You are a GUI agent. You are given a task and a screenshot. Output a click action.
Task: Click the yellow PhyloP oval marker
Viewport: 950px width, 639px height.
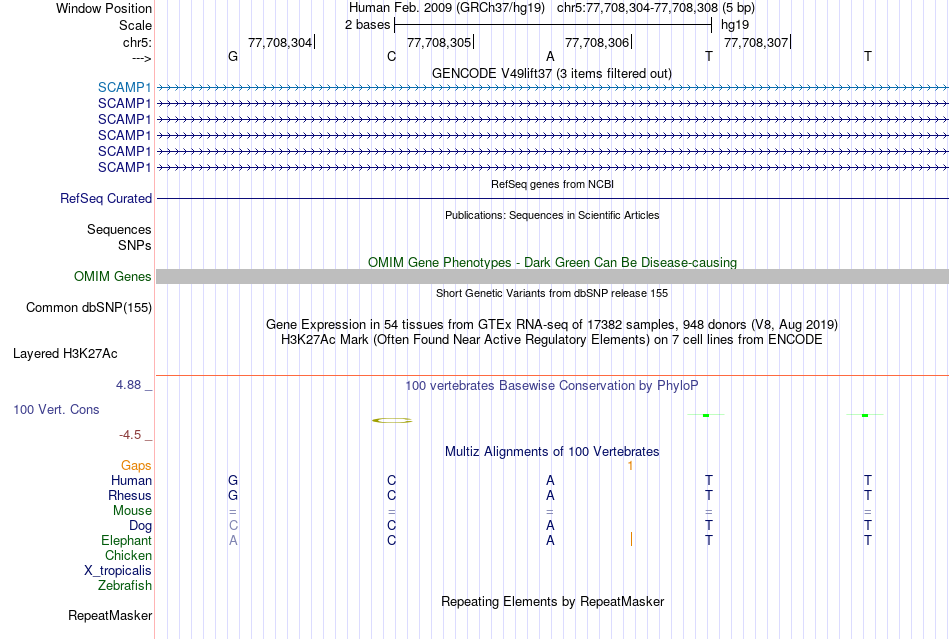coord(392,420)
